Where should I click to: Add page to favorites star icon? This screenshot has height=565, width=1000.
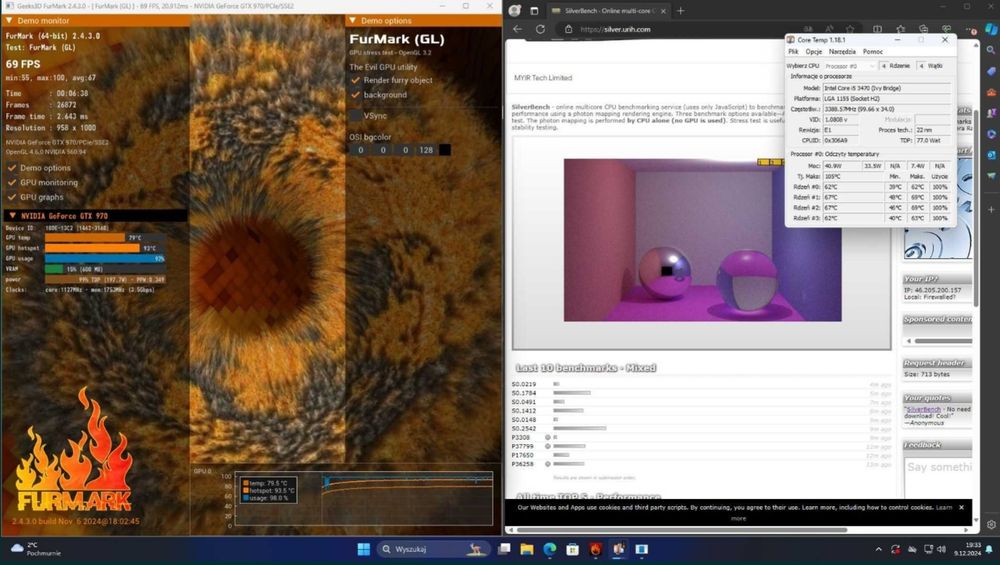850,29
